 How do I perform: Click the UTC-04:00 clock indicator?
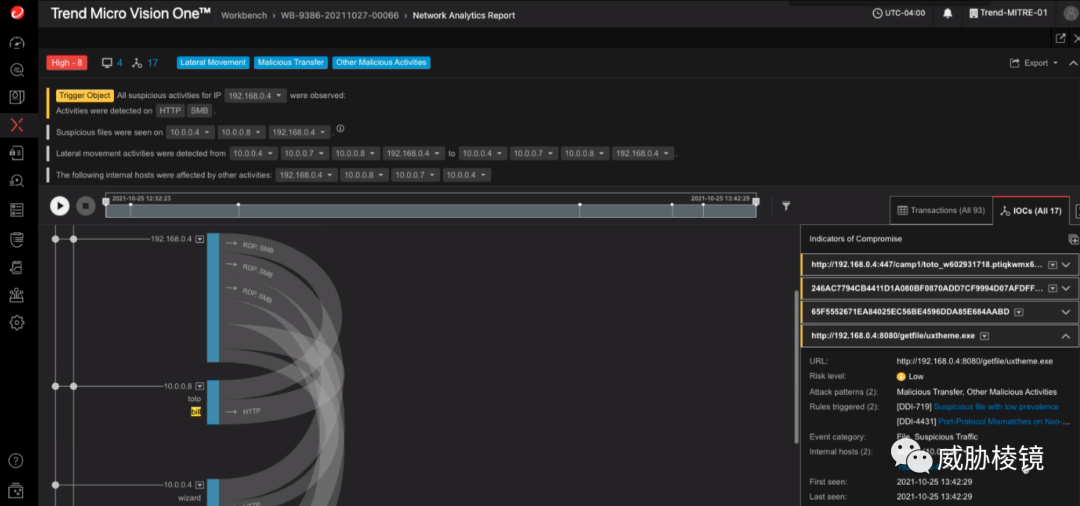tap(898, 13)
